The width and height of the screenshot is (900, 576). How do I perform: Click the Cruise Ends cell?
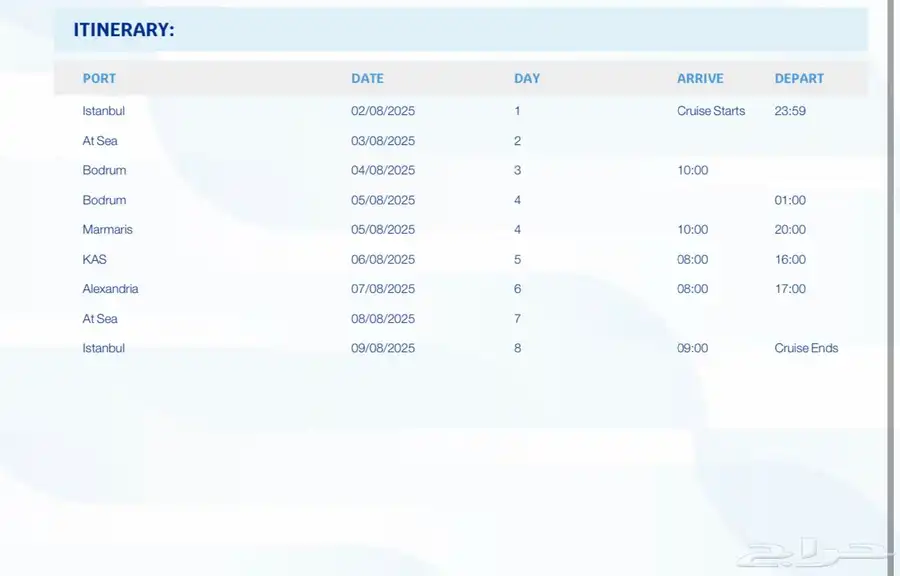point(806,348)
